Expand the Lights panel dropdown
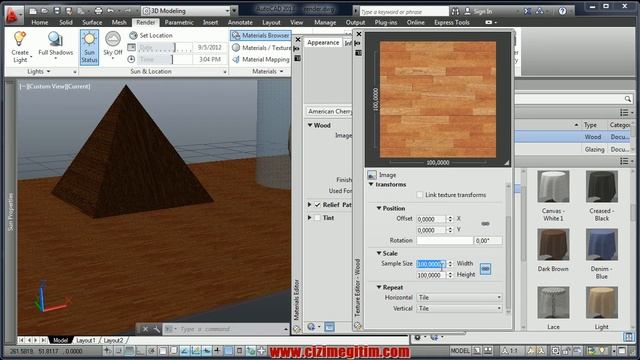 tap(39, 71)
